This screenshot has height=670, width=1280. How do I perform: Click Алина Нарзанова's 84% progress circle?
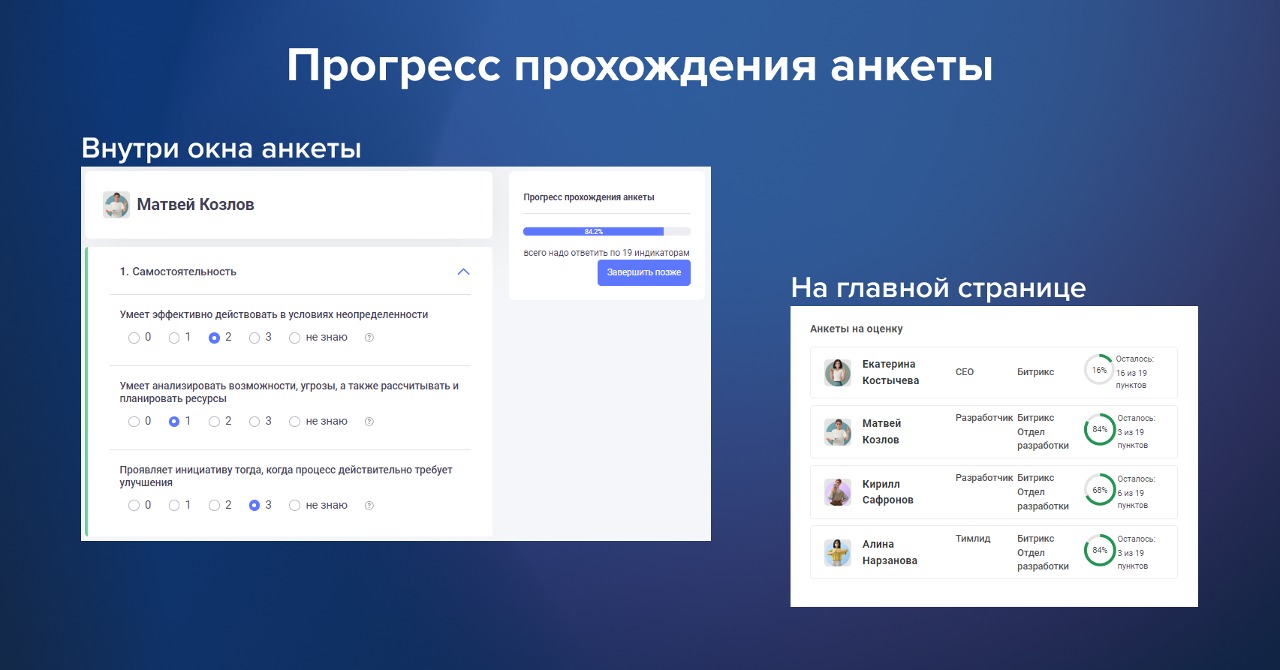[1099, 550]
